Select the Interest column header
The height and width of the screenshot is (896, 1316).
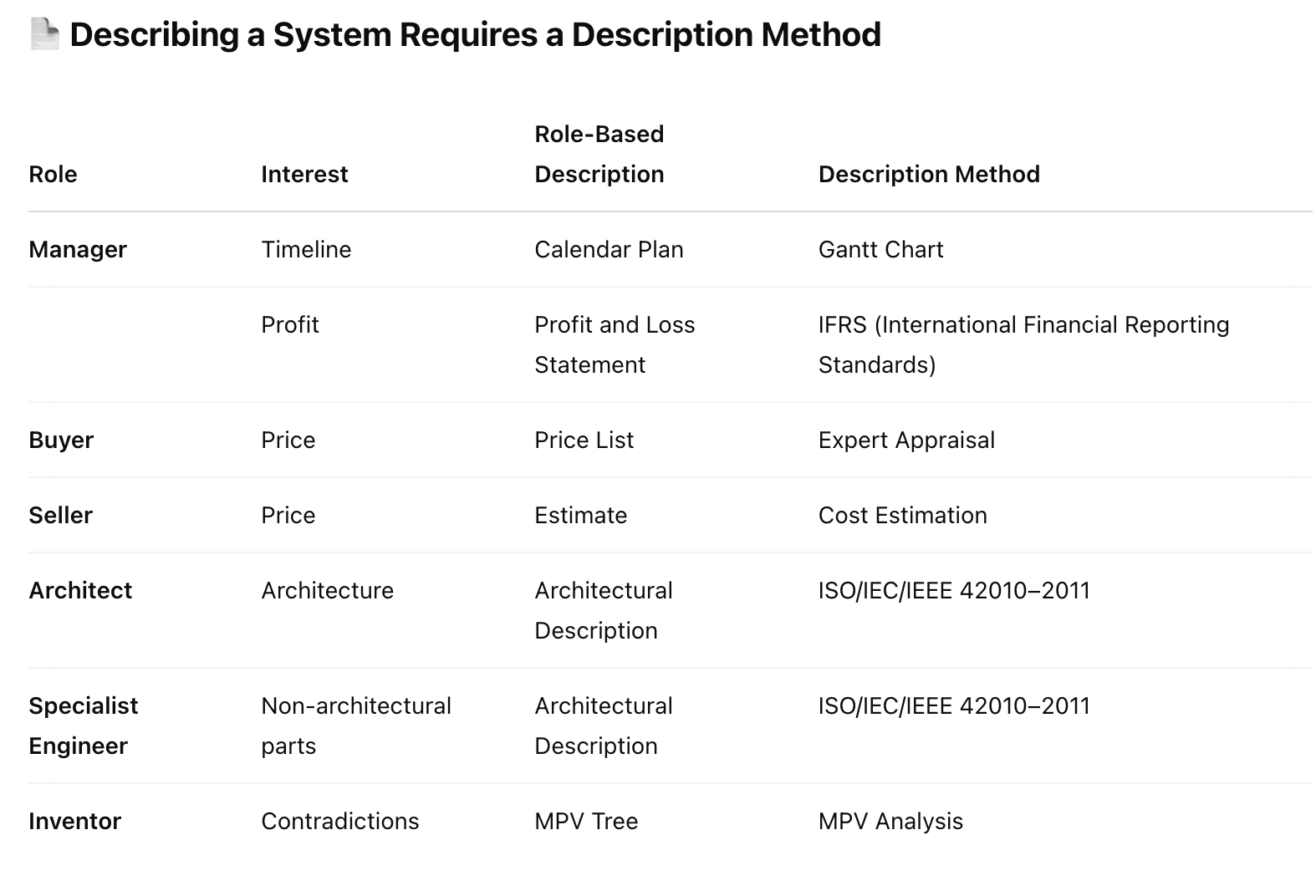304,174
